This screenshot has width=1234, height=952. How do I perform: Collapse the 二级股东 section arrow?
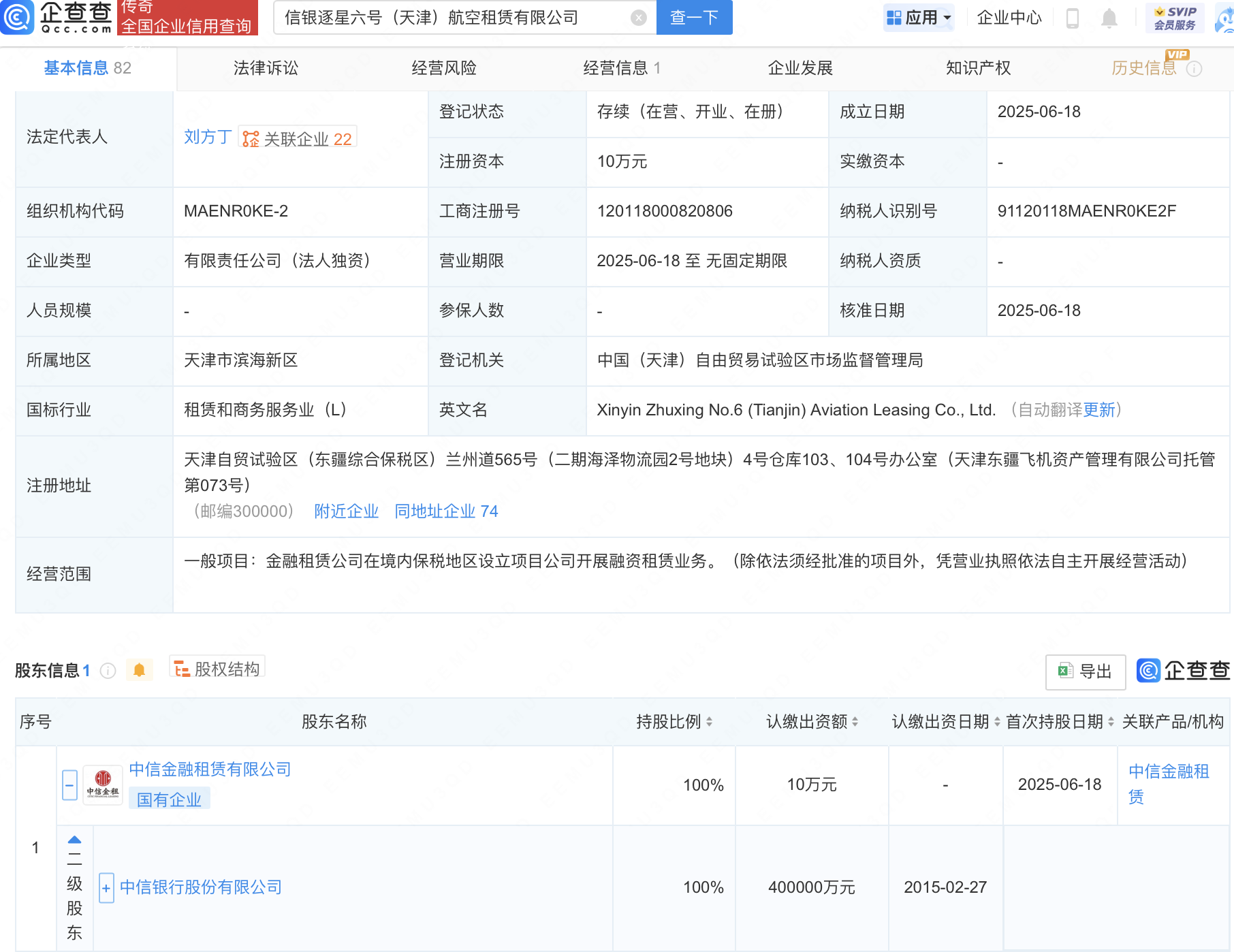coord(75,840)
